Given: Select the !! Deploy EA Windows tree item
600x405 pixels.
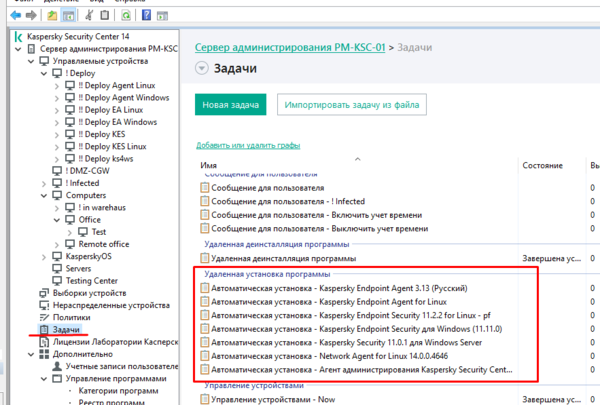Looking at the screenshot, I should tap(117, 122).
